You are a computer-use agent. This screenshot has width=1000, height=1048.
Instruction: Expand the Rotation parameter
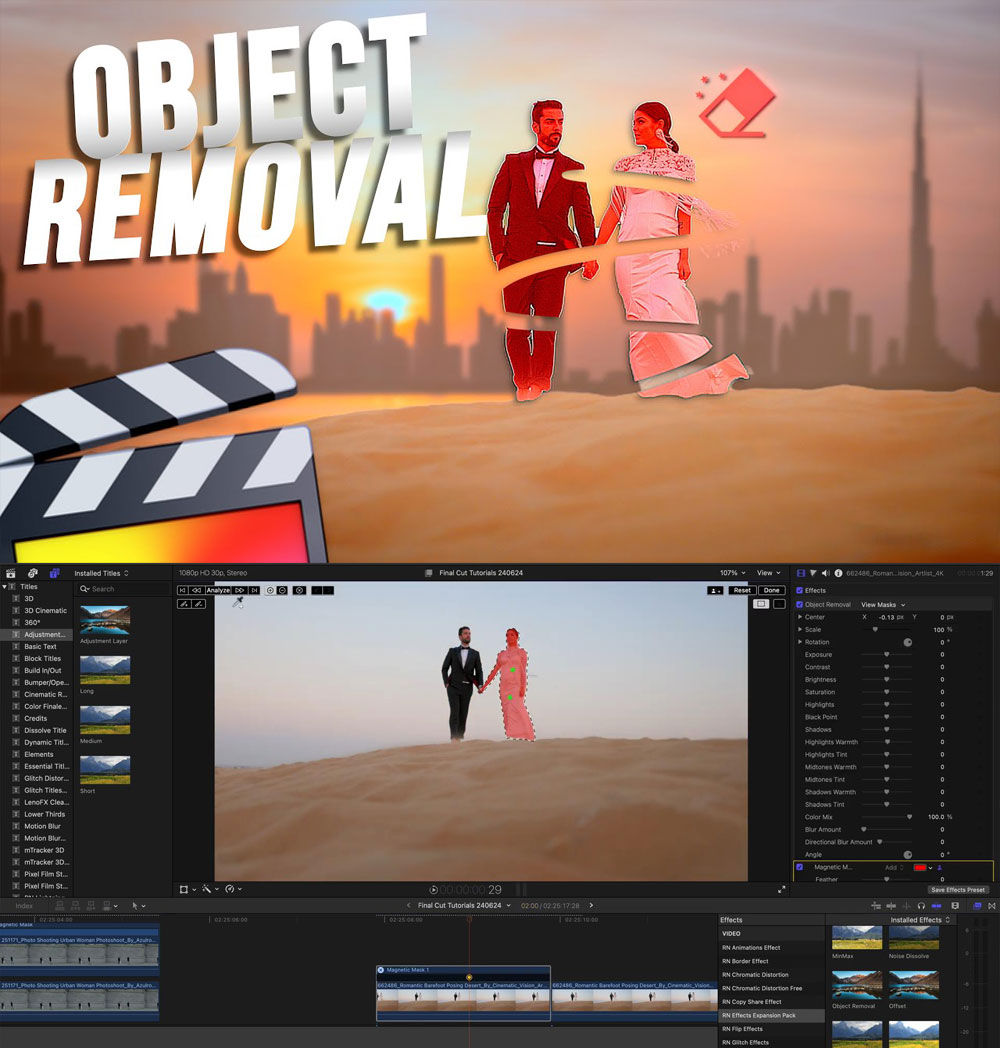click(800, 642)
